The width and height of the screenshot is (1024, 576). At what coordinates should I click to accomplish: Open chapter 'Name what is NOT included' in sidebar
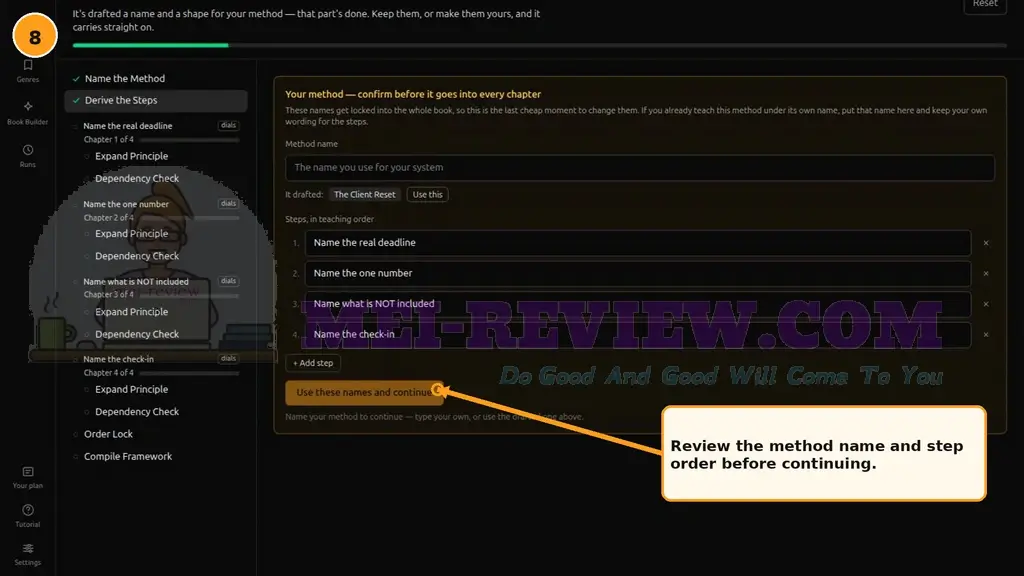point(136,282)
